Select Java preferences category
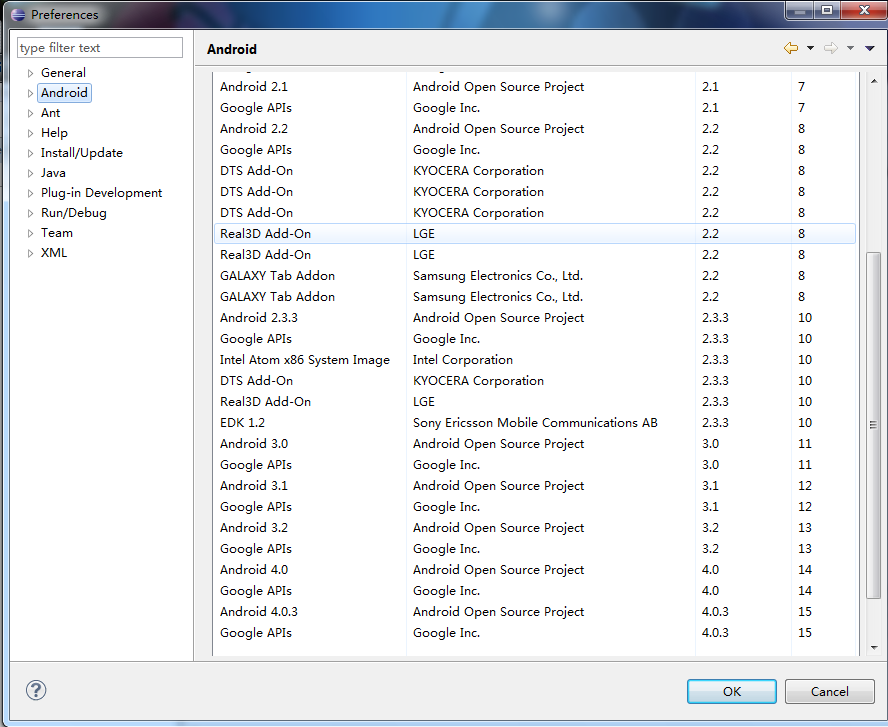Screen dimensions: 888x727 point(53,173)
